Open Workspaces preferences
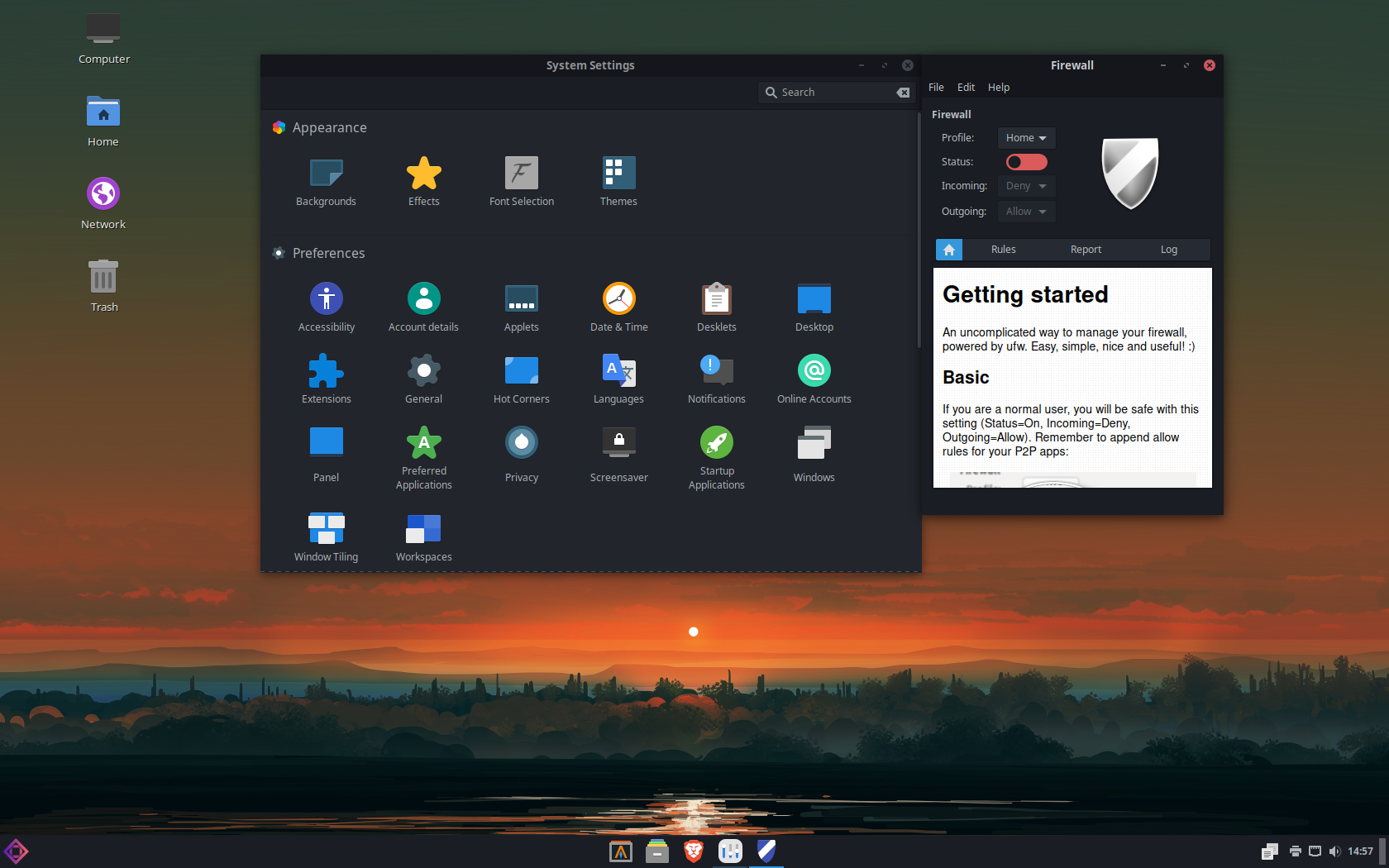Screen dimensions: 1389x868 point(423,537)
